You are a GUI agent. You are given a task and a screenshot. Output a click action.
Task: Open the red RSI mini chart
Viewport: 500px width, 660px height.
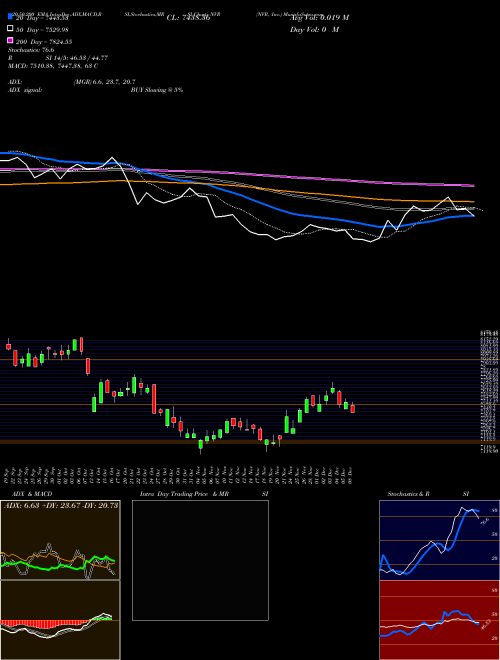click(x=439, y=620)
